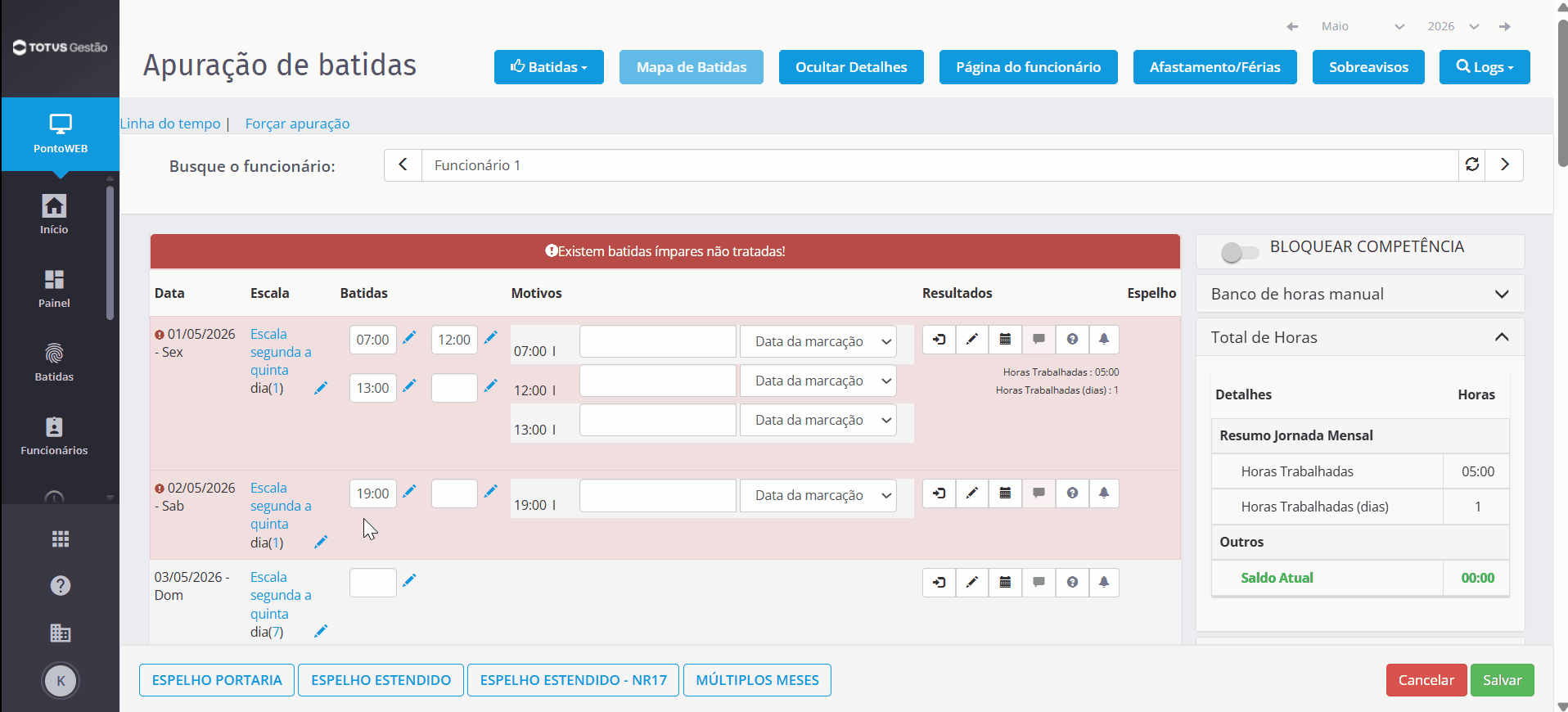Open Batidas fingerprint sidebar item
The height and width of the screenshot is (712, 1568).
pos(54,362)
